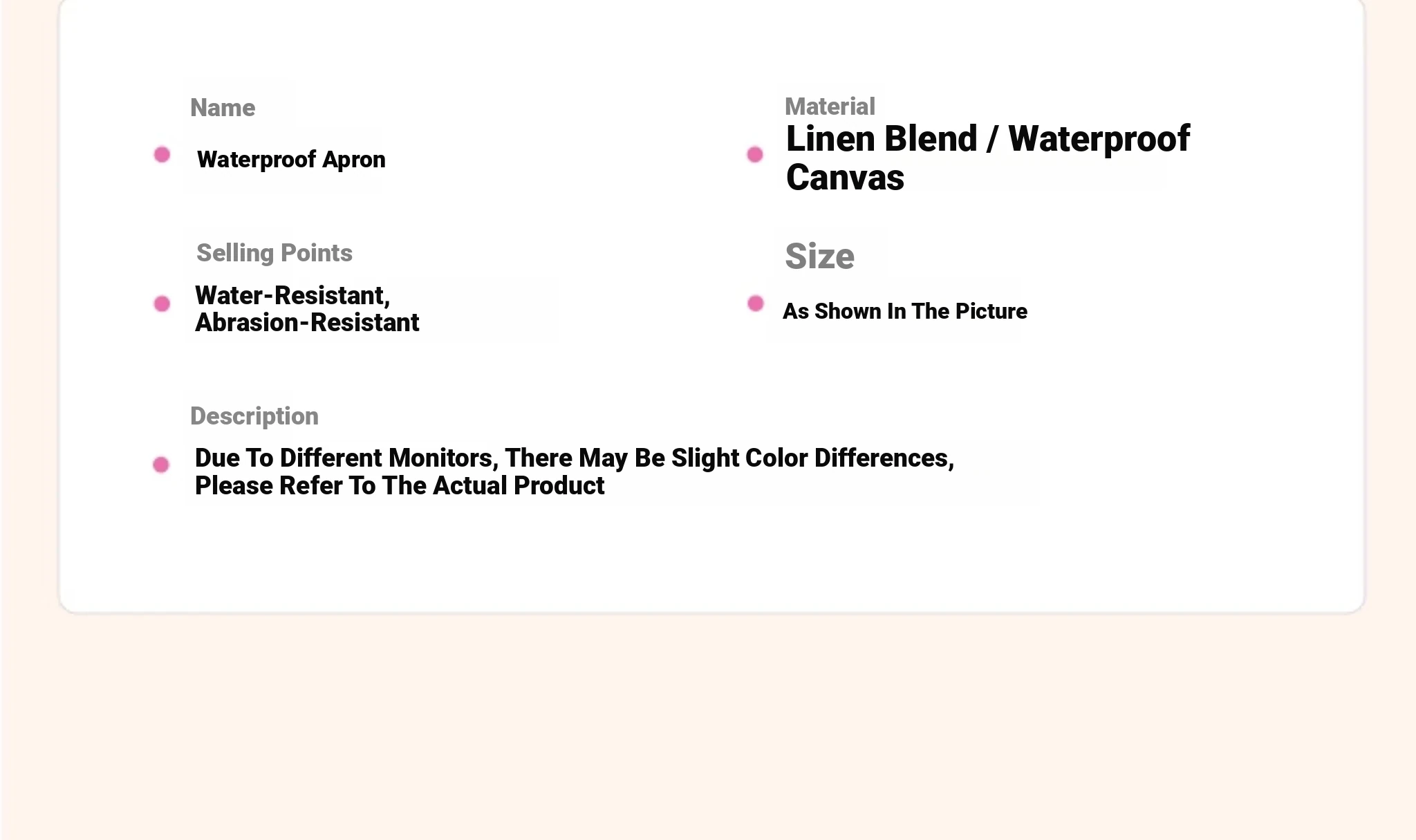Click the peach background below the white card
The width and height of the screenshot is (1416, 840).
coord(708,726)
